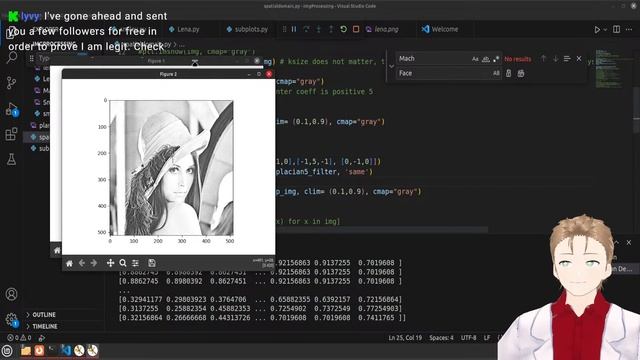Focus Visual Studio Code in taskbar
640x360 pixels.
(x=65, y=350)
